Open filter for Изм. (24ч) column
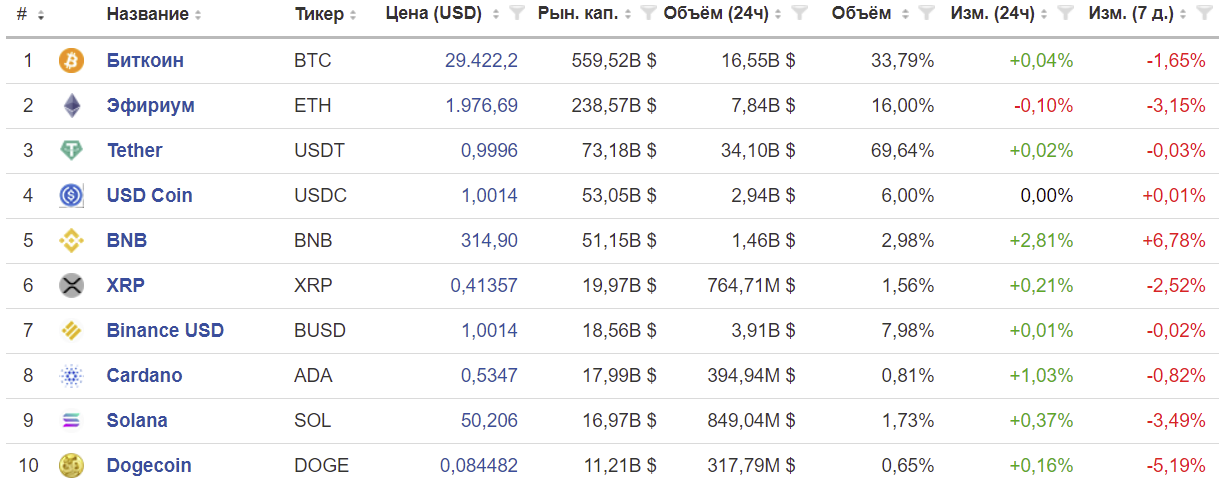Image resolution: width=1230 pixels, height=495 pixels. click(x=1065, y=14)
